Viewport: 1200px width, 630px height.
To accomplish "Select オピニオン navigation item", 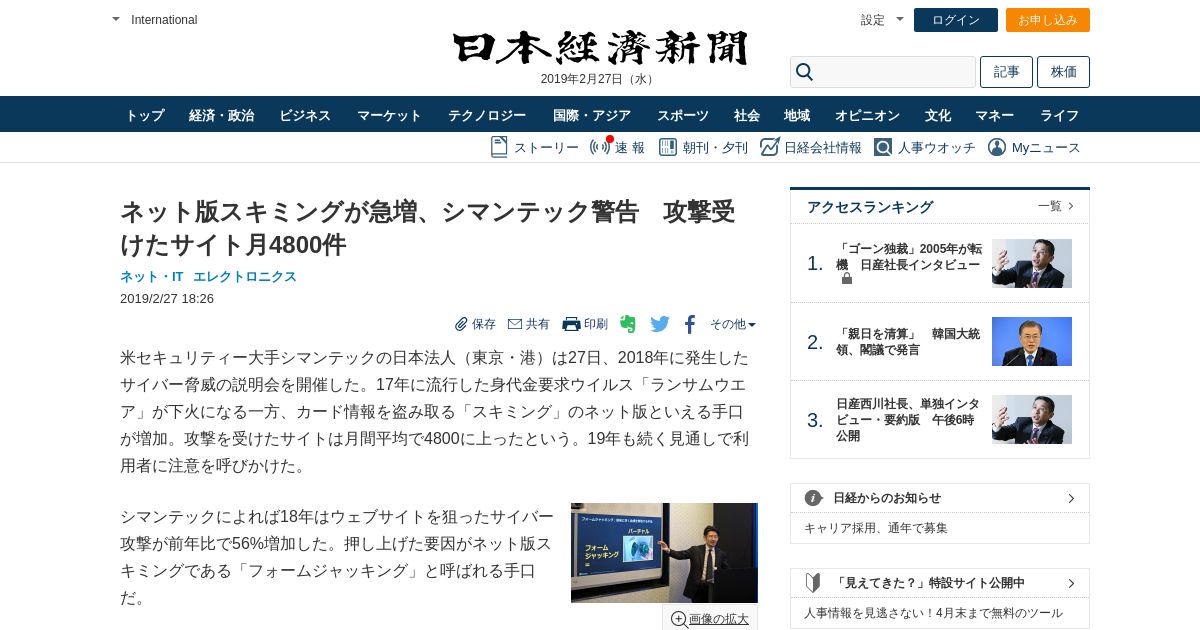I will coord(867,115).
